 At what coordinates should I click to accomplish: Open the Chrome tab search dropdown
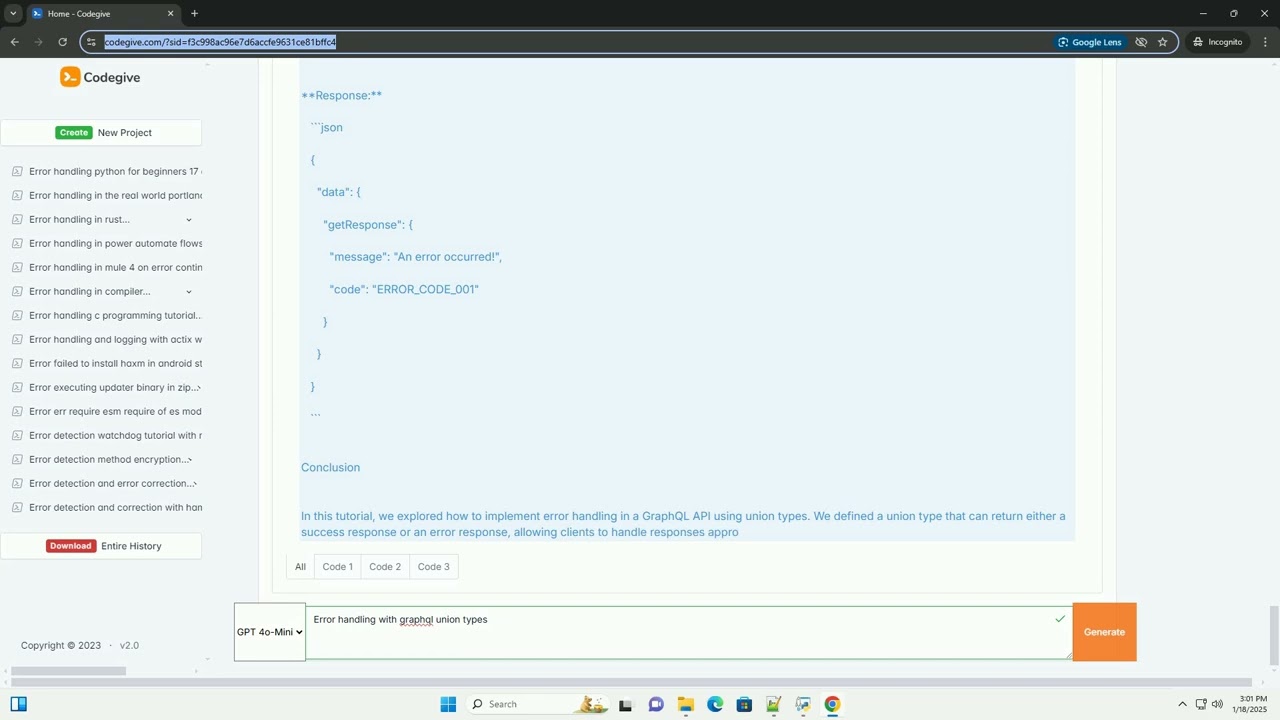13,13
